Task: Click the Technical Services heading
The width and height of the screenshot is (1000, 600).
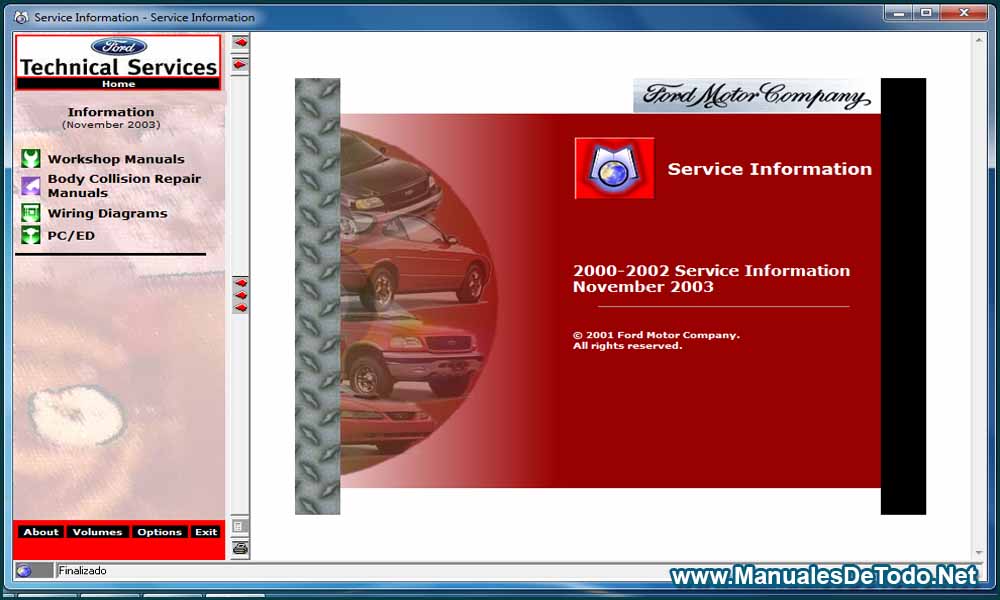Action: pos(119,67)
